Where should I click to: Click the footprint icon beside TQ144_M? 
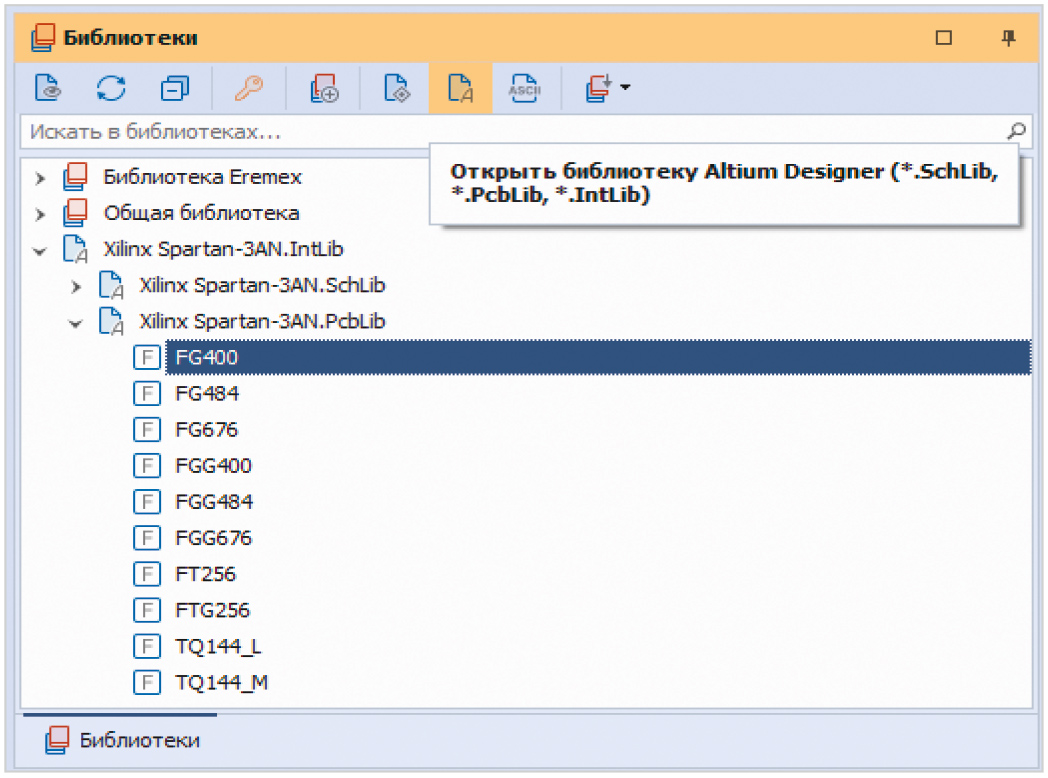147,682
